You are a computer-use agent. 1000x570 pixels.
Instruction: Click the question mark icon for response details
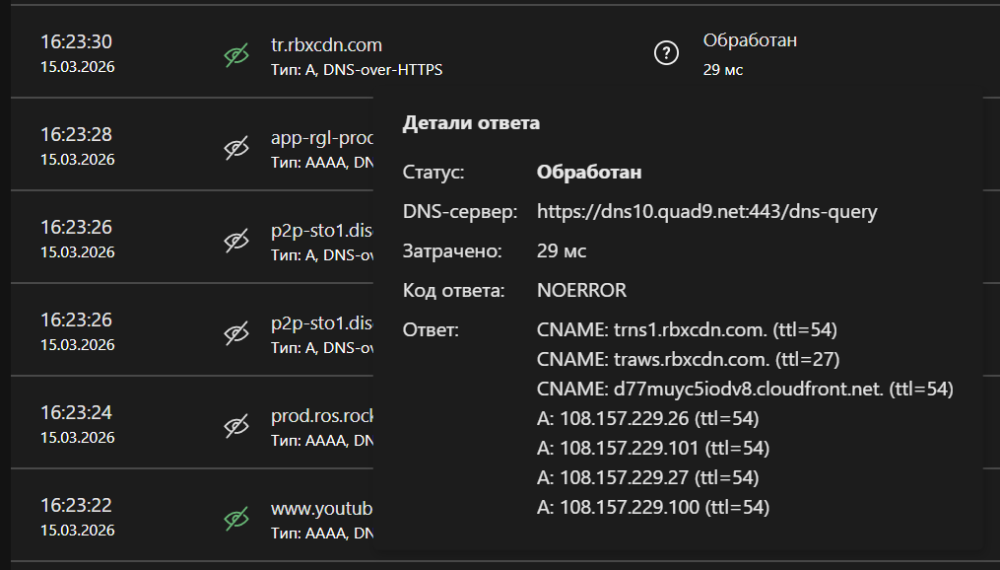tap(665, 55)
